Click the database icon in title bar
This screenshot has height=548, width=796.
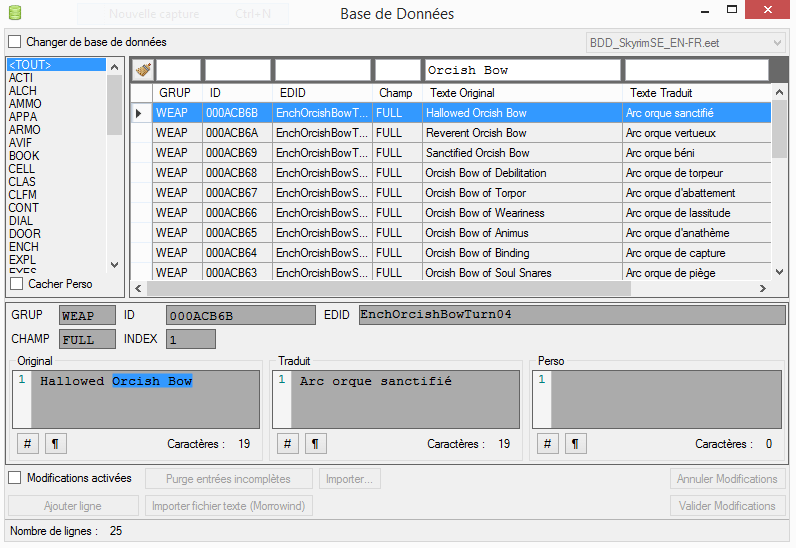tap(14, 13)
